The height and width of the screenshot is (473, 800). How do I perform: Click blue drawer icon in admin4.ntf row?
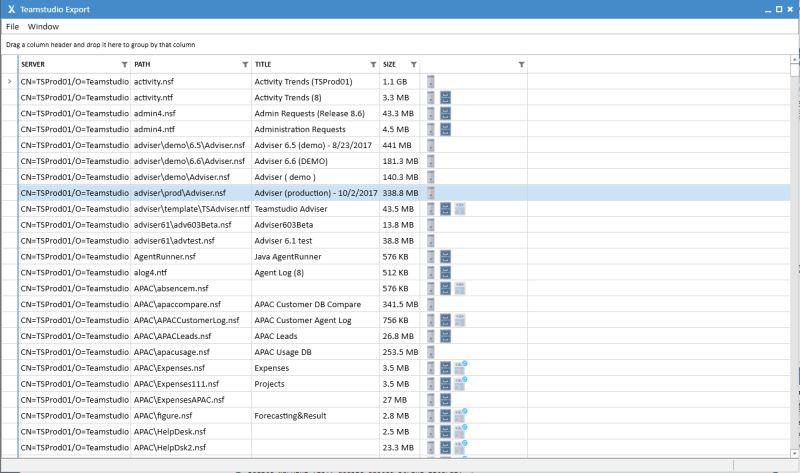tap(445, 129)
